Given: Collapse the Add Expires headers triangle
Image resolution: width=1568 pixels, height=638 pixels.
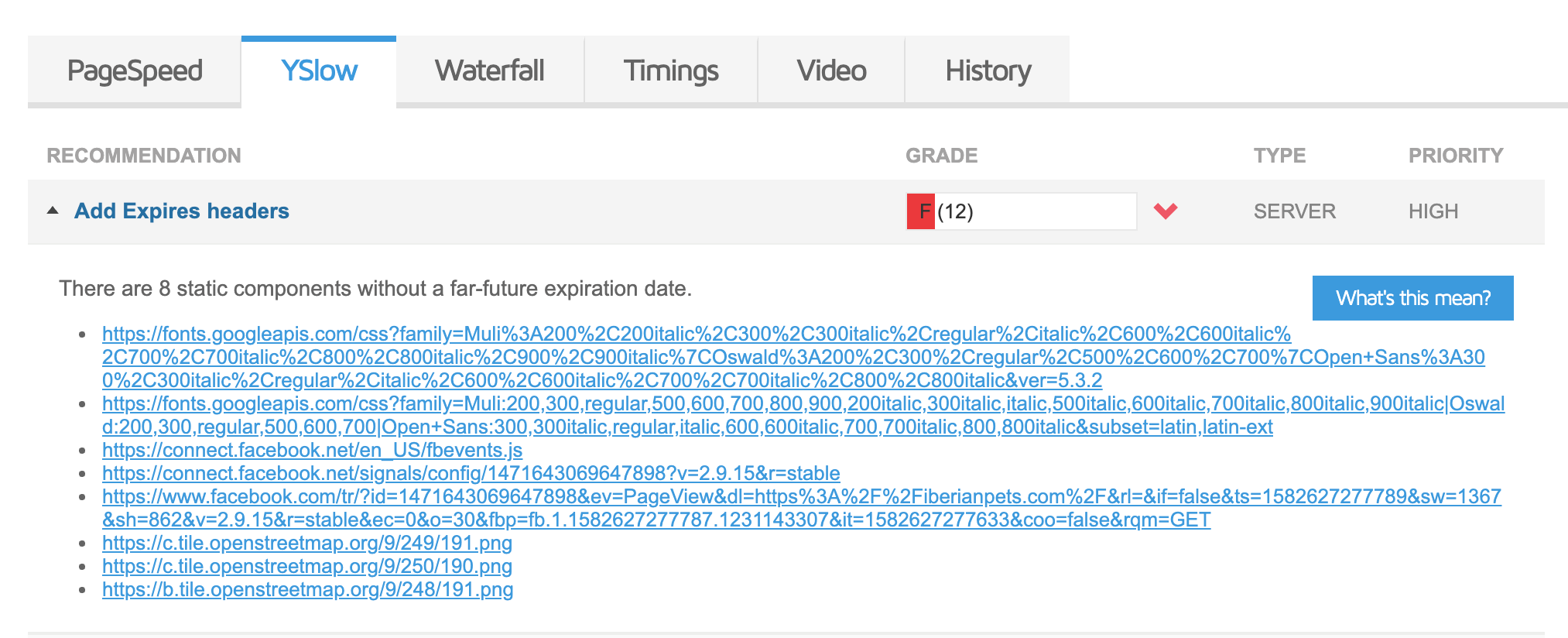Looking at the screenshot, I should [x=53, y=211].
